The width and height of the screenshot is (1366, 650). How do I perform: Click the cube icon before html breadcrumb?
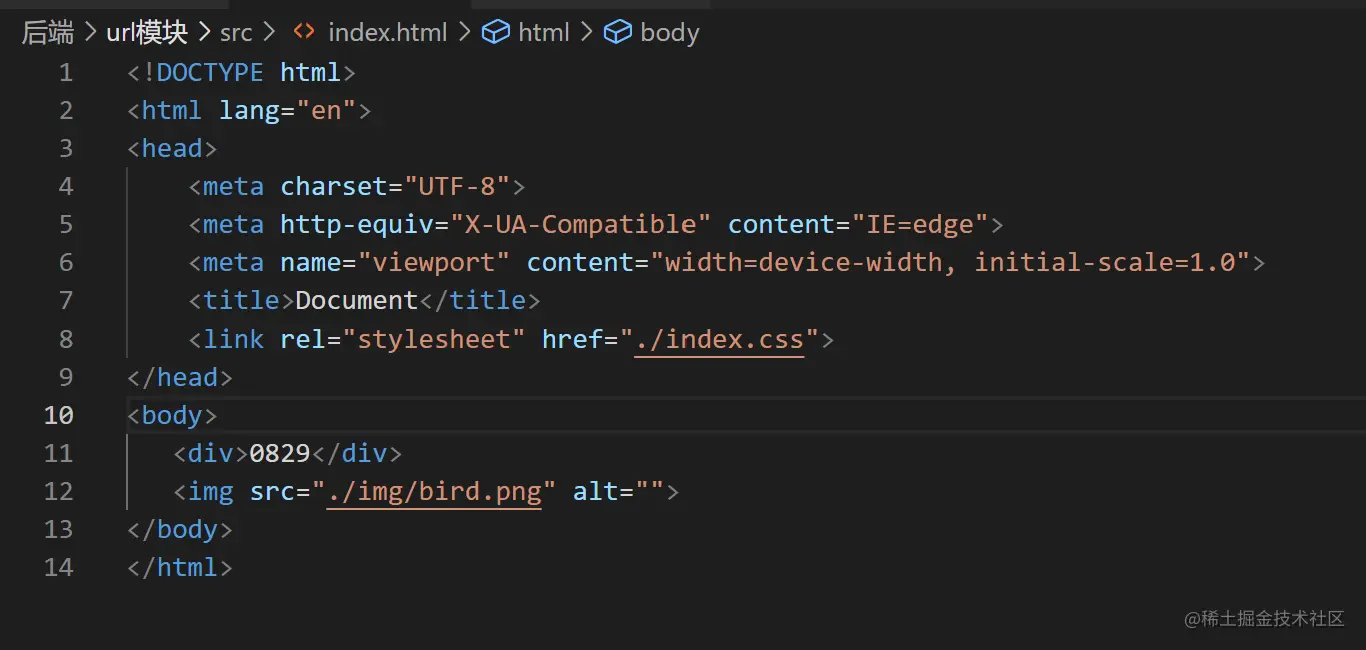(x=495, y=32)
